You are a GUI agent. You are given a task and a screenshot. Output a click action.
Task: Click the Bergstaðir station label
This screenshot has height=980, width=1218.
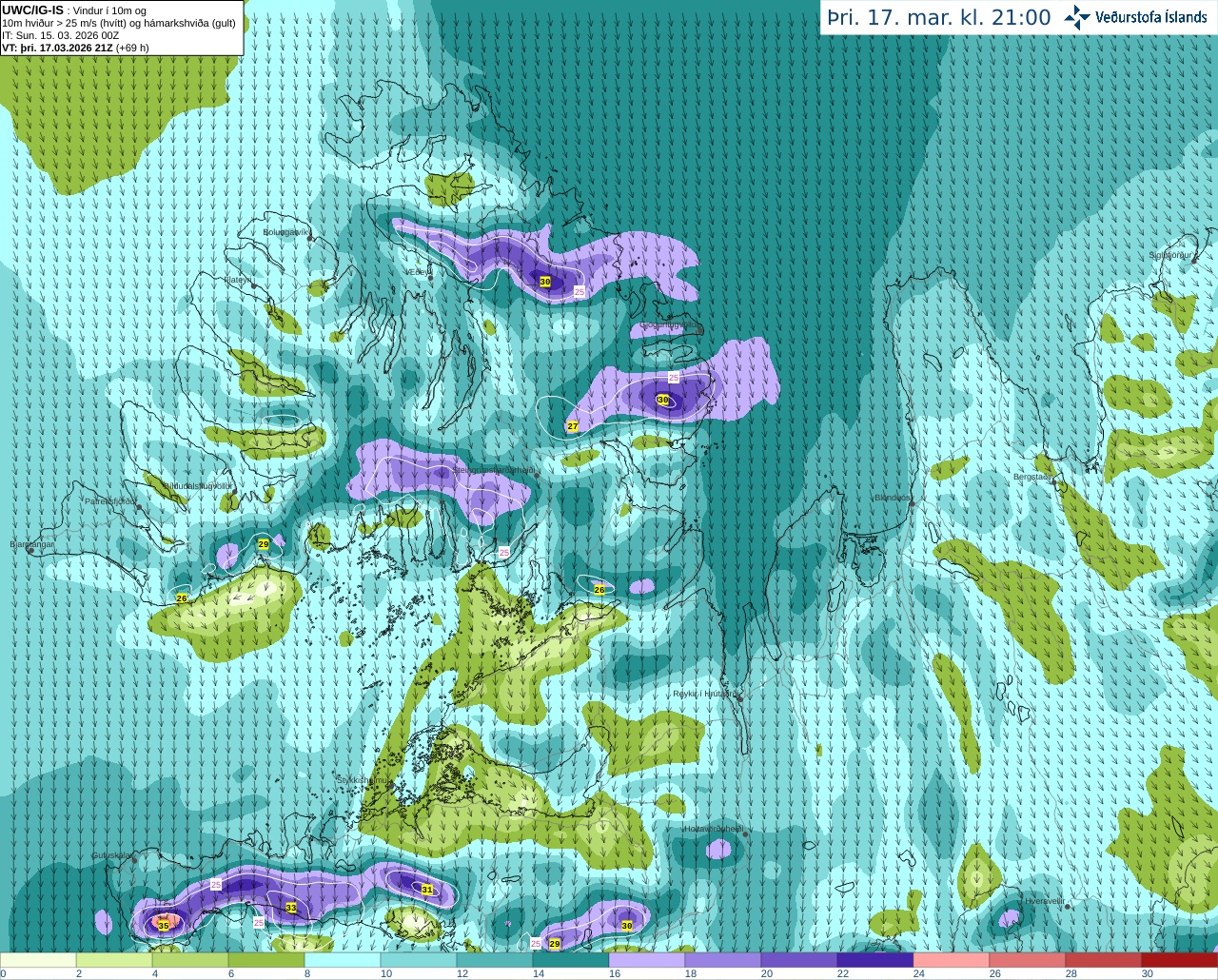pyautogui.click(x=1034, y=477)
